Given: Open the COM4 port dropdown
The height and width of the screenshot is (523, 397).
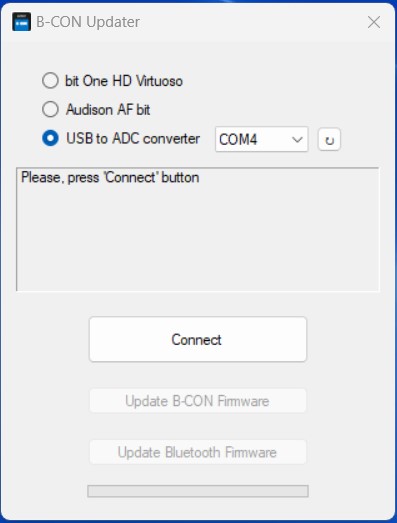Looking at the screenshot, I should [262, 139].
